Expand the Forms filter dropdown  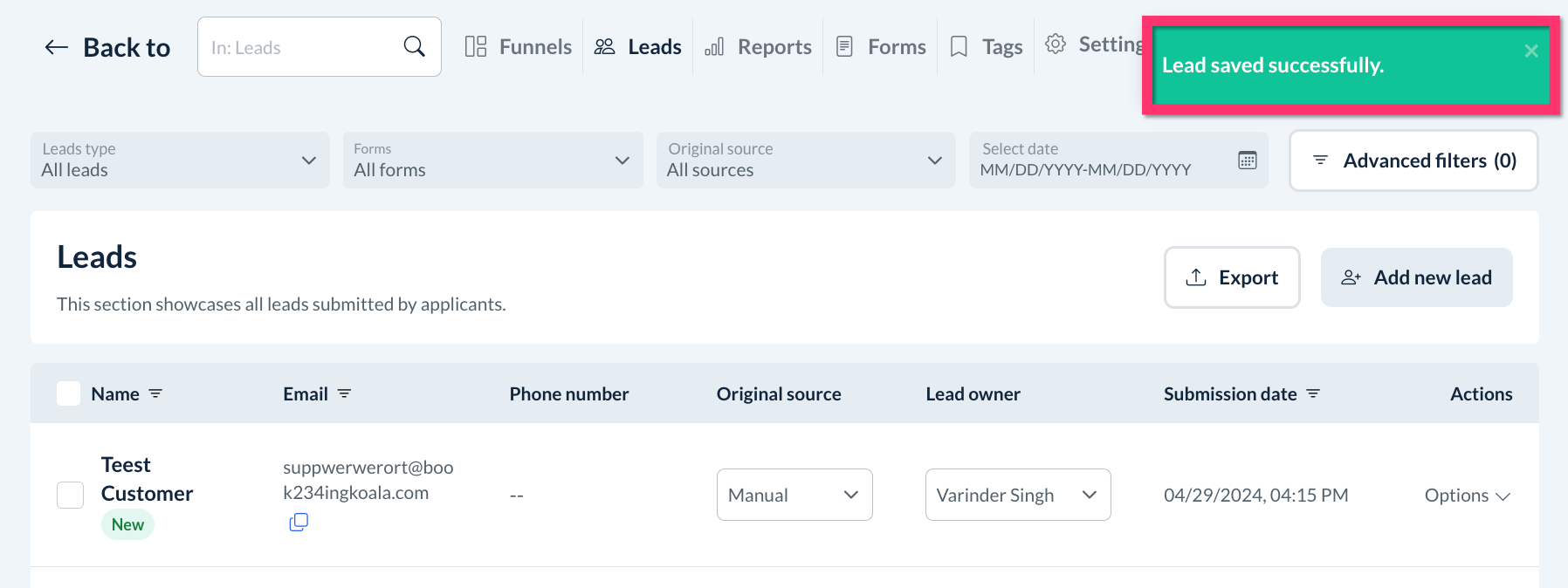click(492, 161)
